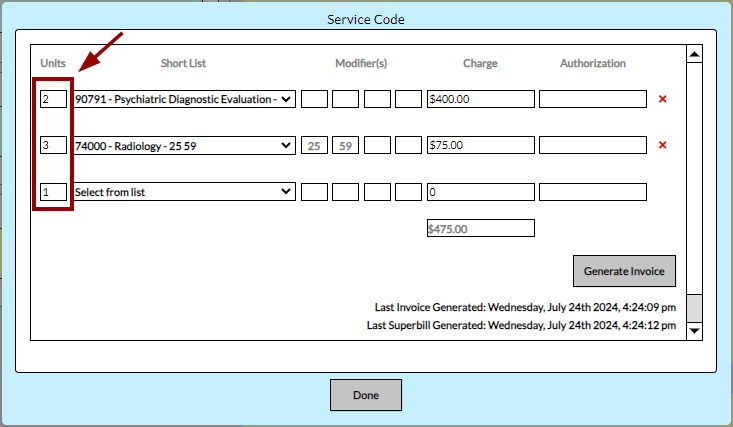Click first modifier box of Psychiatric Evaluation row
Image resolution: width=733 pixels, height=427 pixels.
tap(314, 99)
